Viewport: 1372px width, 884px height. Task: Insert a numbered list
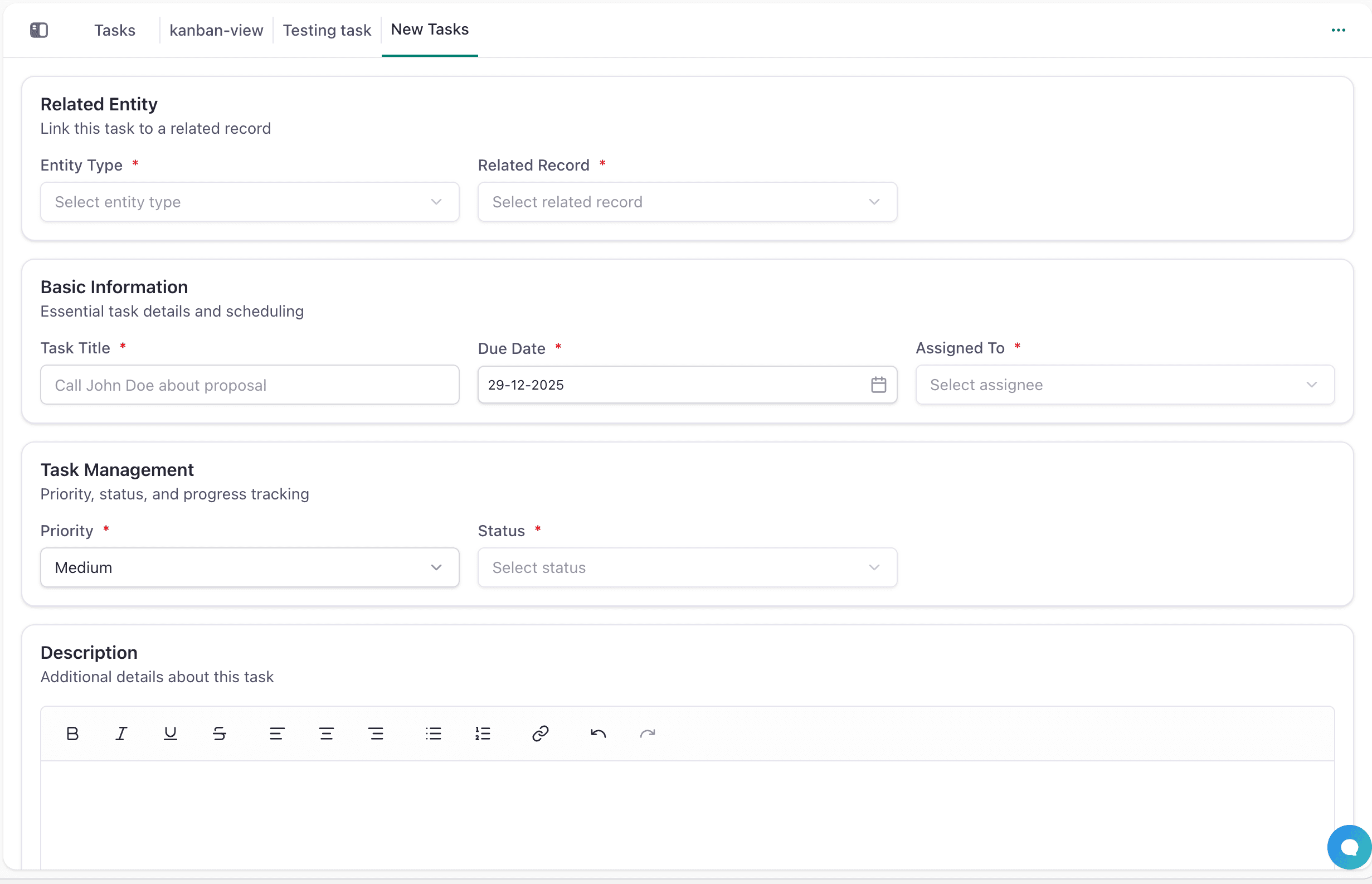tap(483, 733)
